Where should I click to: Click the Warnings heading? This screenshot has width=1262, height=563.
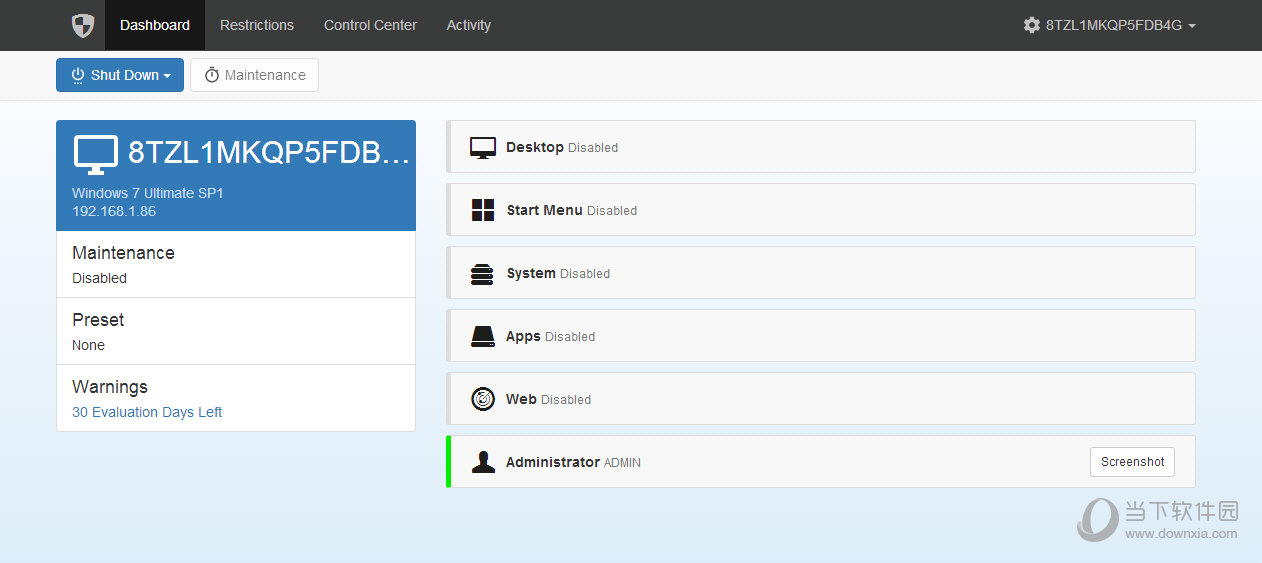click(x=110, y=387)
